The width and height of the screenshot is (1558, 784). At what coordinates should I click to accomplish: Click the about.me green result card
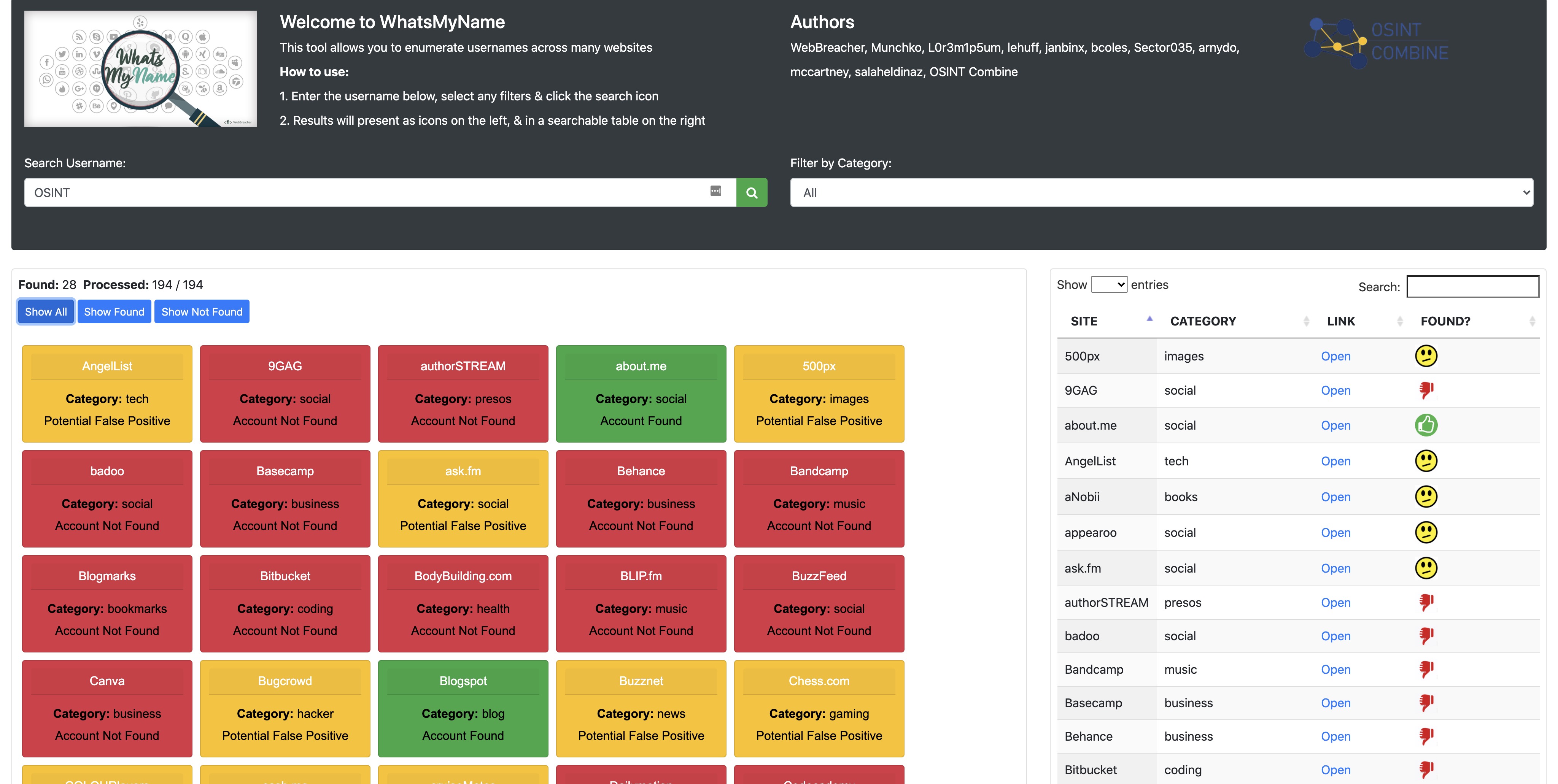[641, 394]
